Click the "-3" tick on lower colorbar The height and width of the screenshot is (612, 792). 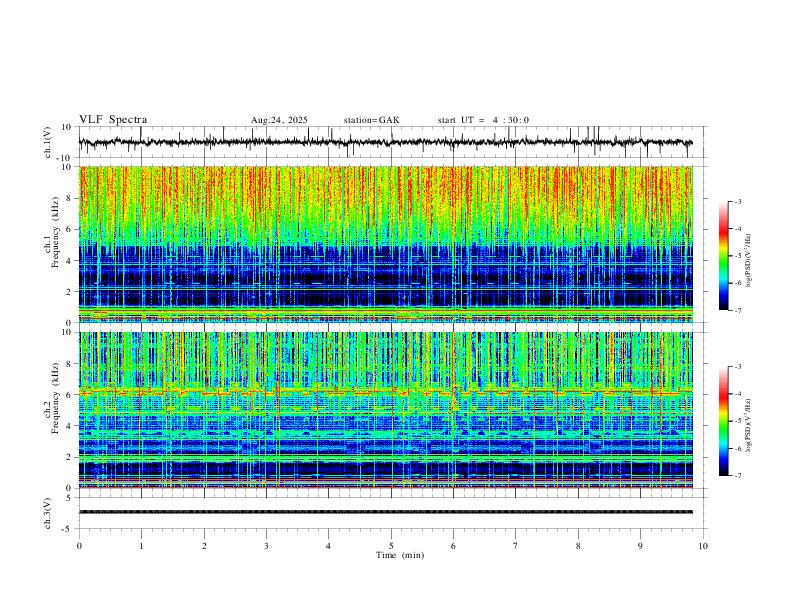coord(738,367)
